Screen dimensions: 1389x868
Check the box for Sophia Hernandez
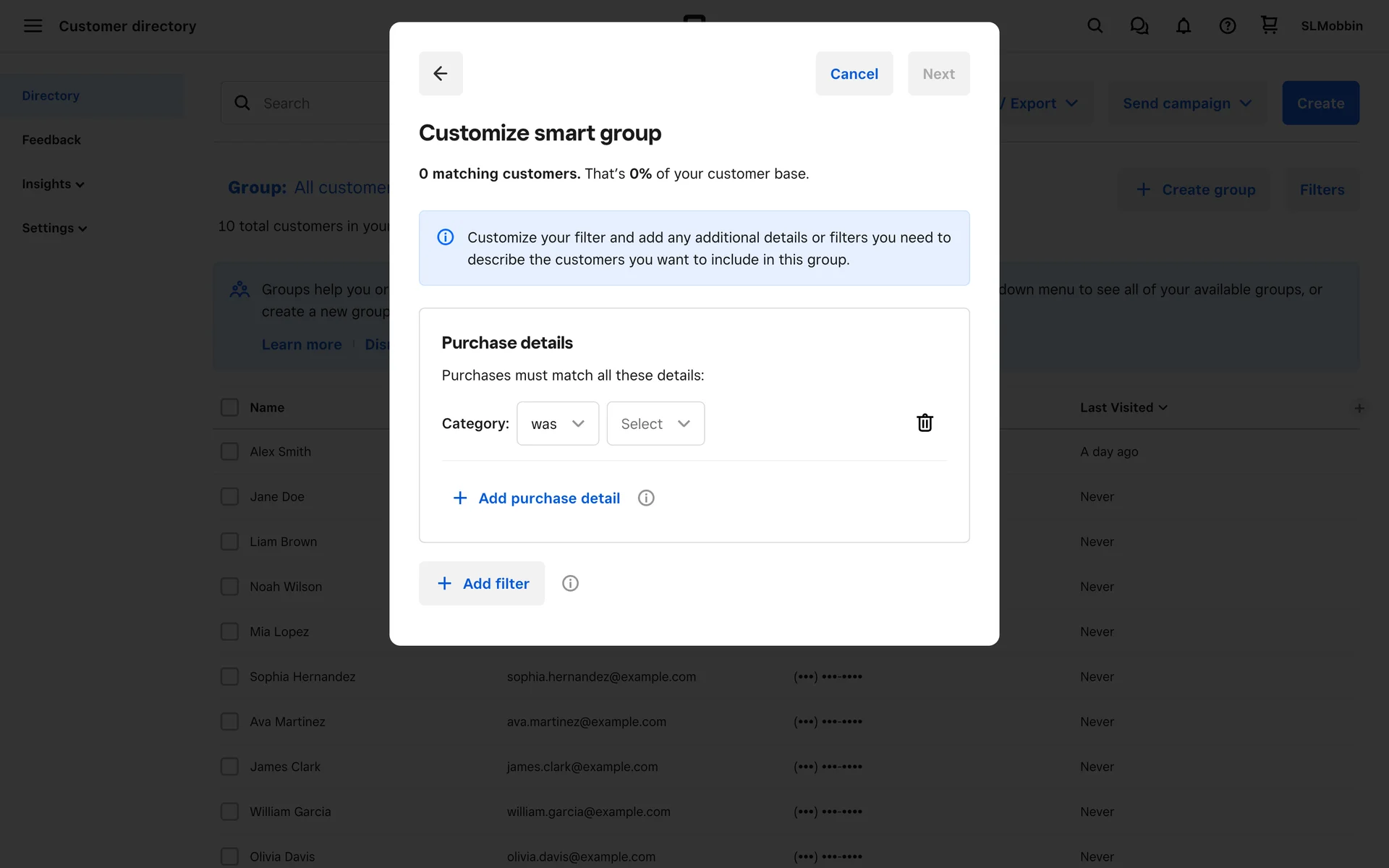click(x=229, y=676)
